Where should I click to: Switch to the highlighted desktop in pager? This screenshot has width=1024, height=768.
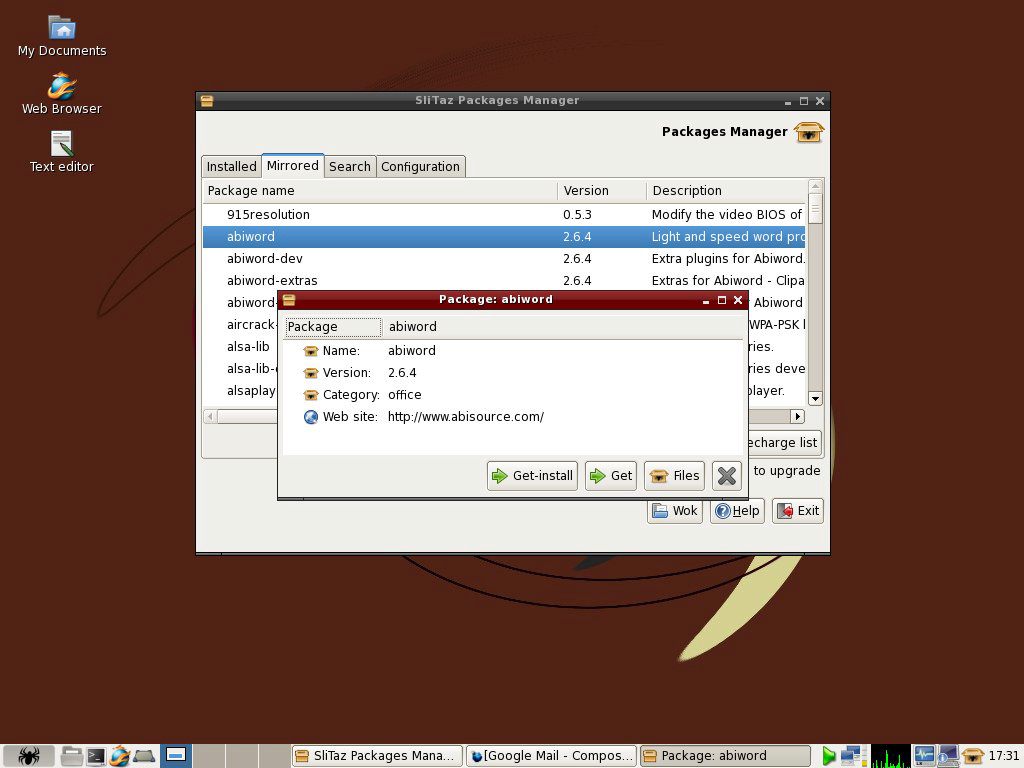tap(176, 756)
